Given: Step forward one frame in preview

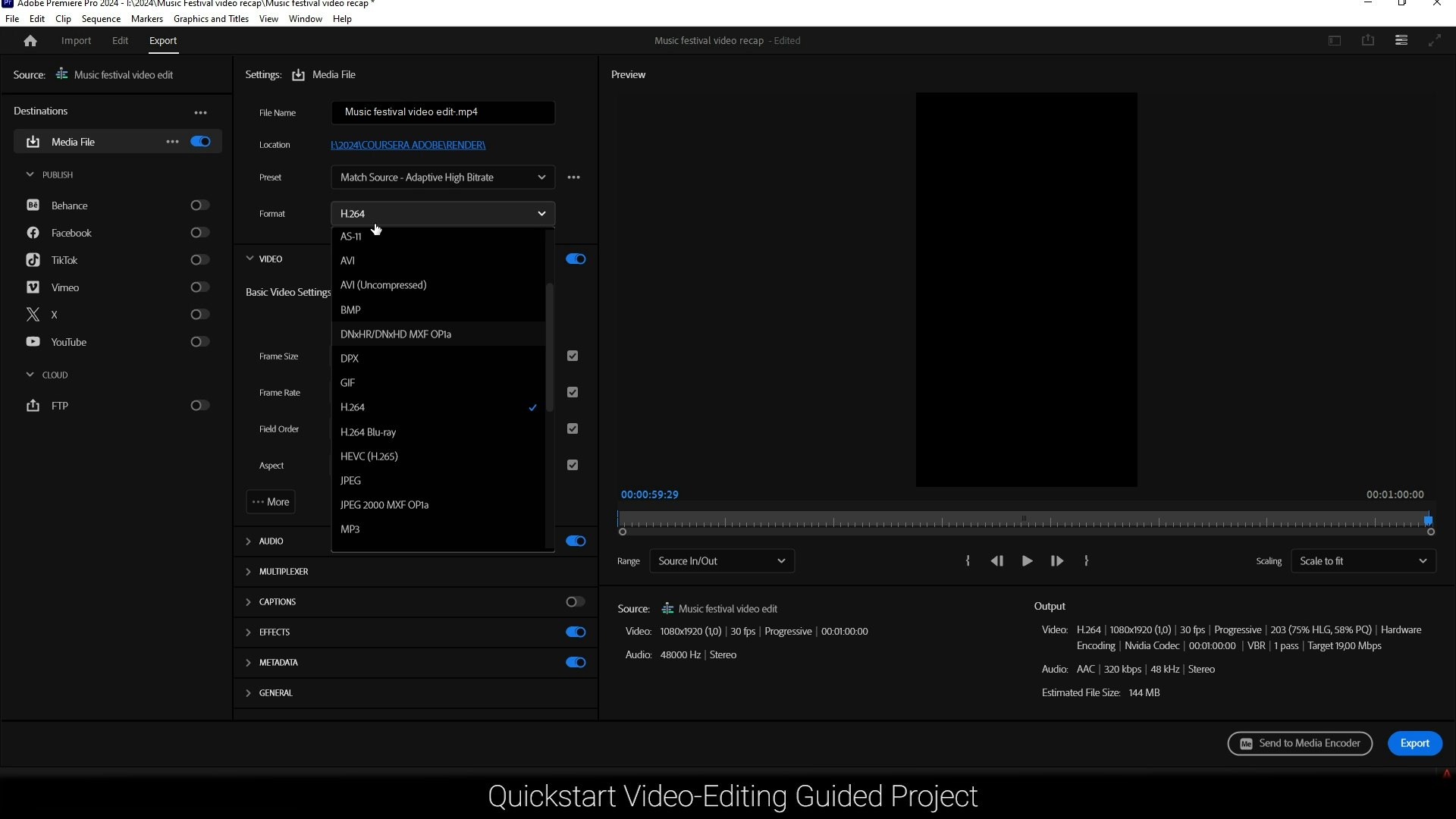Looking at the screenshot, I should 1056,561.
